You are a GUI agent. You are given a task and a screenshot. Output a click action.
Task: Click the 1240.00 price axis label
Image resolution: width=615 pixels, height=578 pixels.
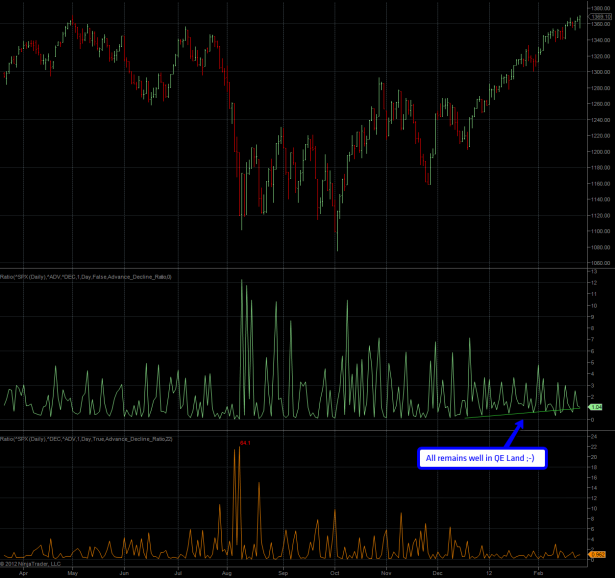(x=600, y=120)
